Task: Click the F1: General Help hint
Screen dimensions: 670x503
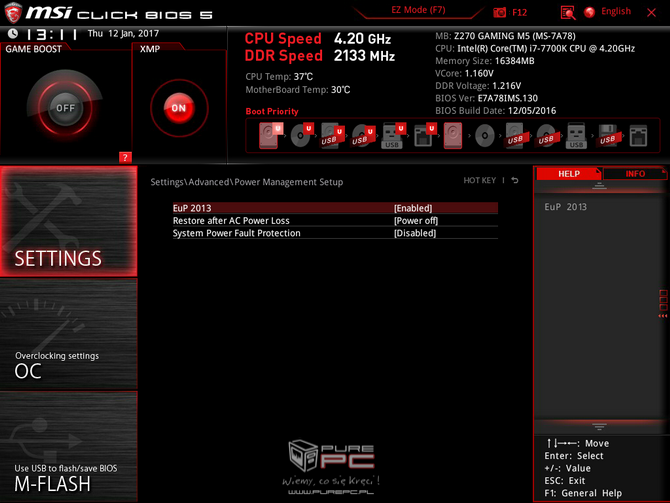Action: pos(583,493)
